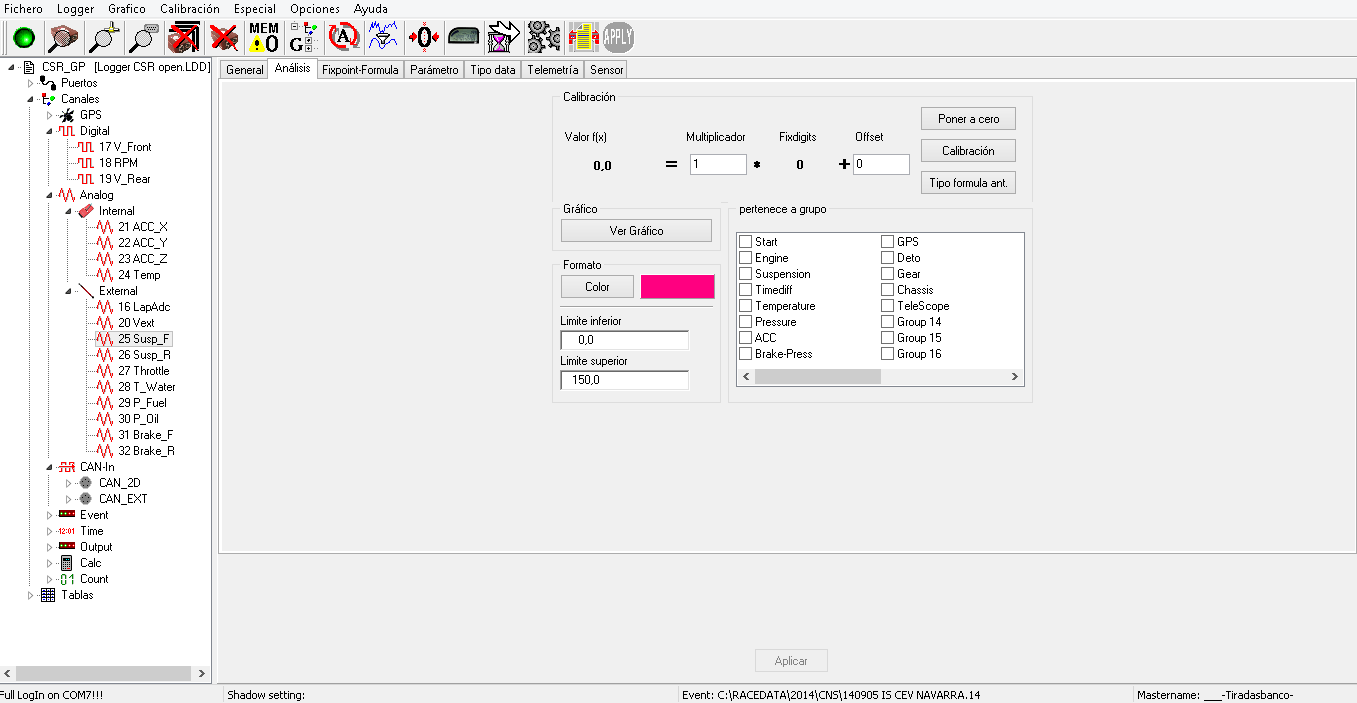This screenshot has height=703, width=1357.
Task: Enable the Suspension group checkbox
Action: pyautogui.click(x=745, y=274)
